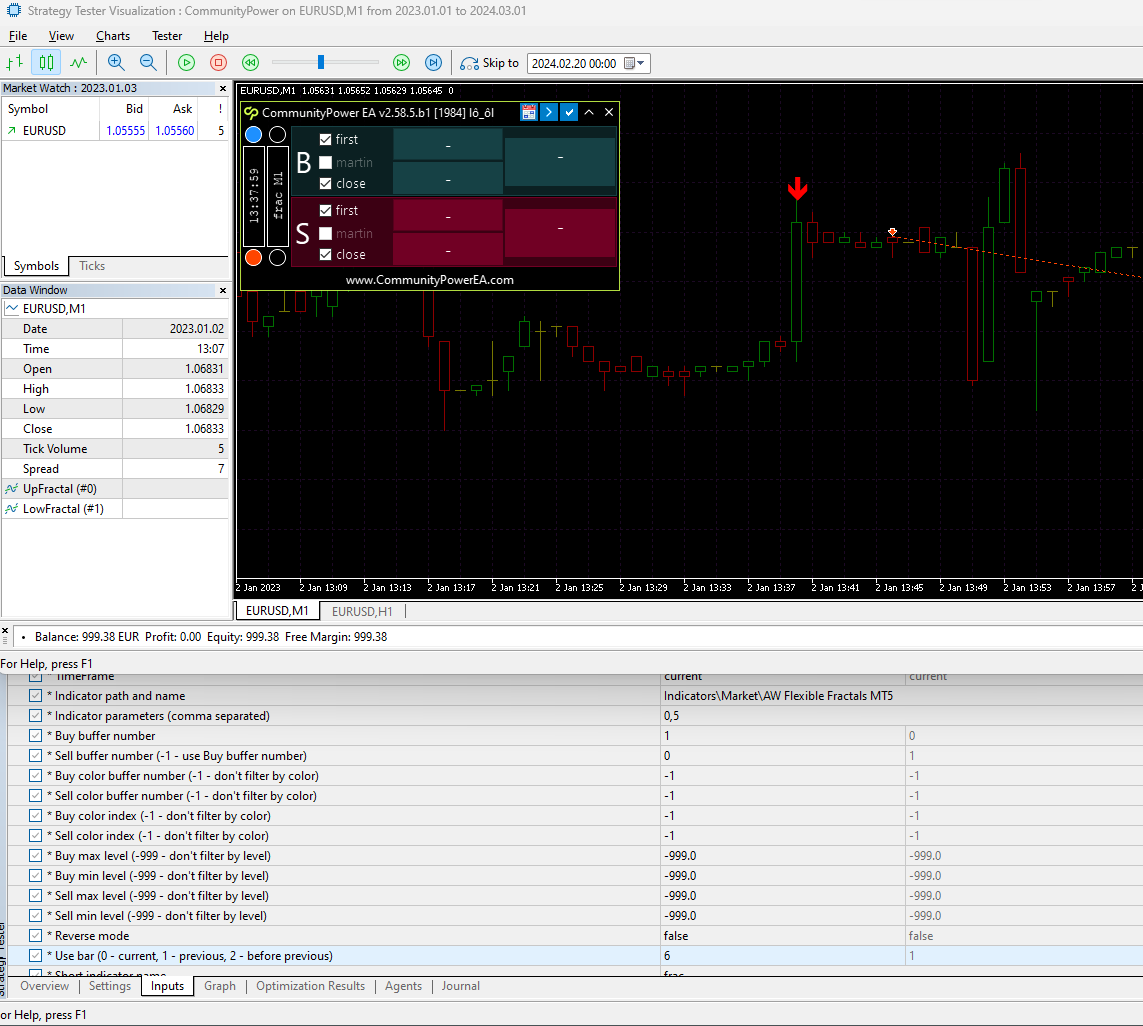Open the File menu
Viewport: 1143px width, 1026px height.
pyautogui.click(x=18, y=36)
